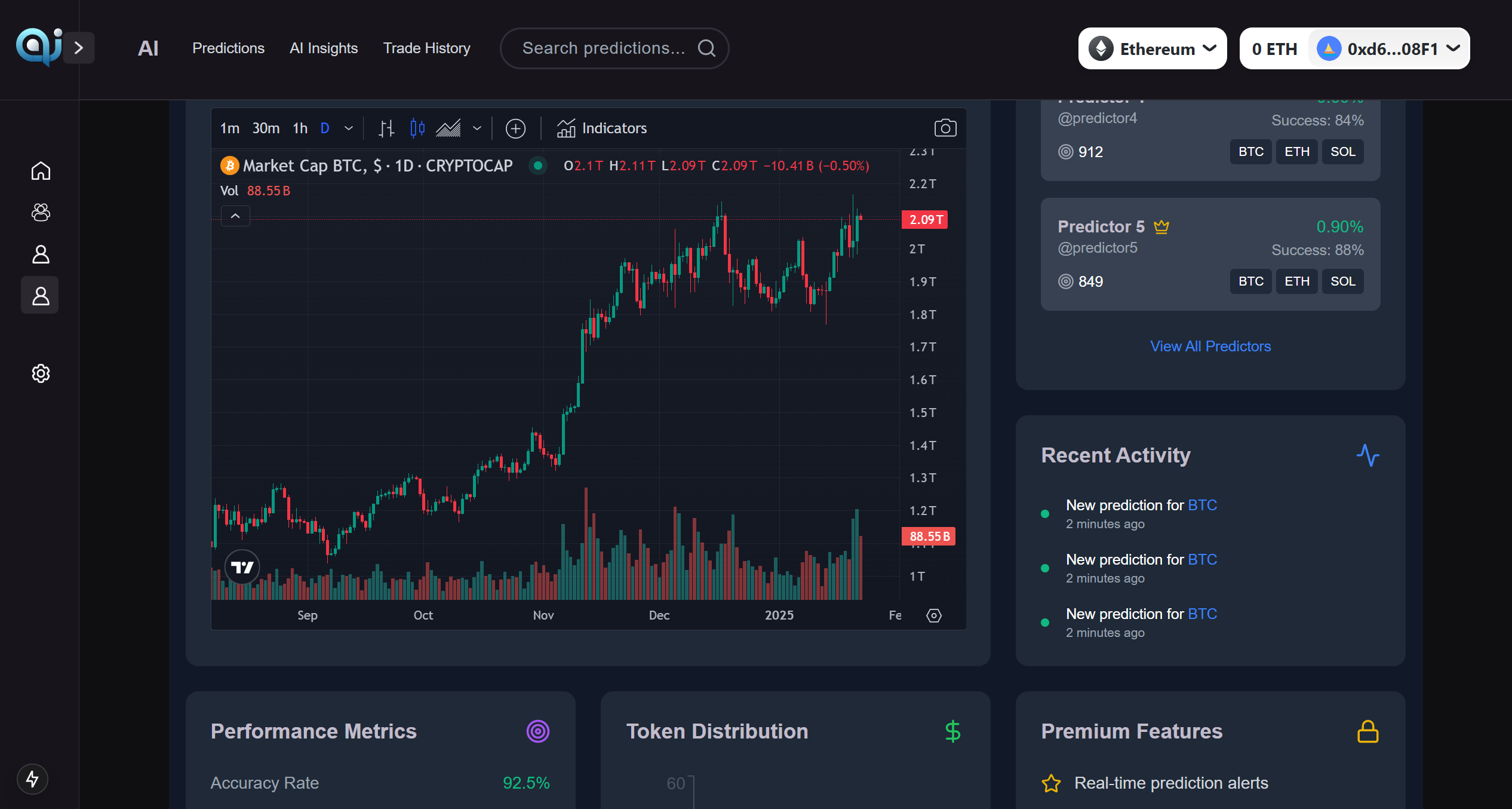
Task: Open BTC link in second activity entry
Action: pos(1202,560)
